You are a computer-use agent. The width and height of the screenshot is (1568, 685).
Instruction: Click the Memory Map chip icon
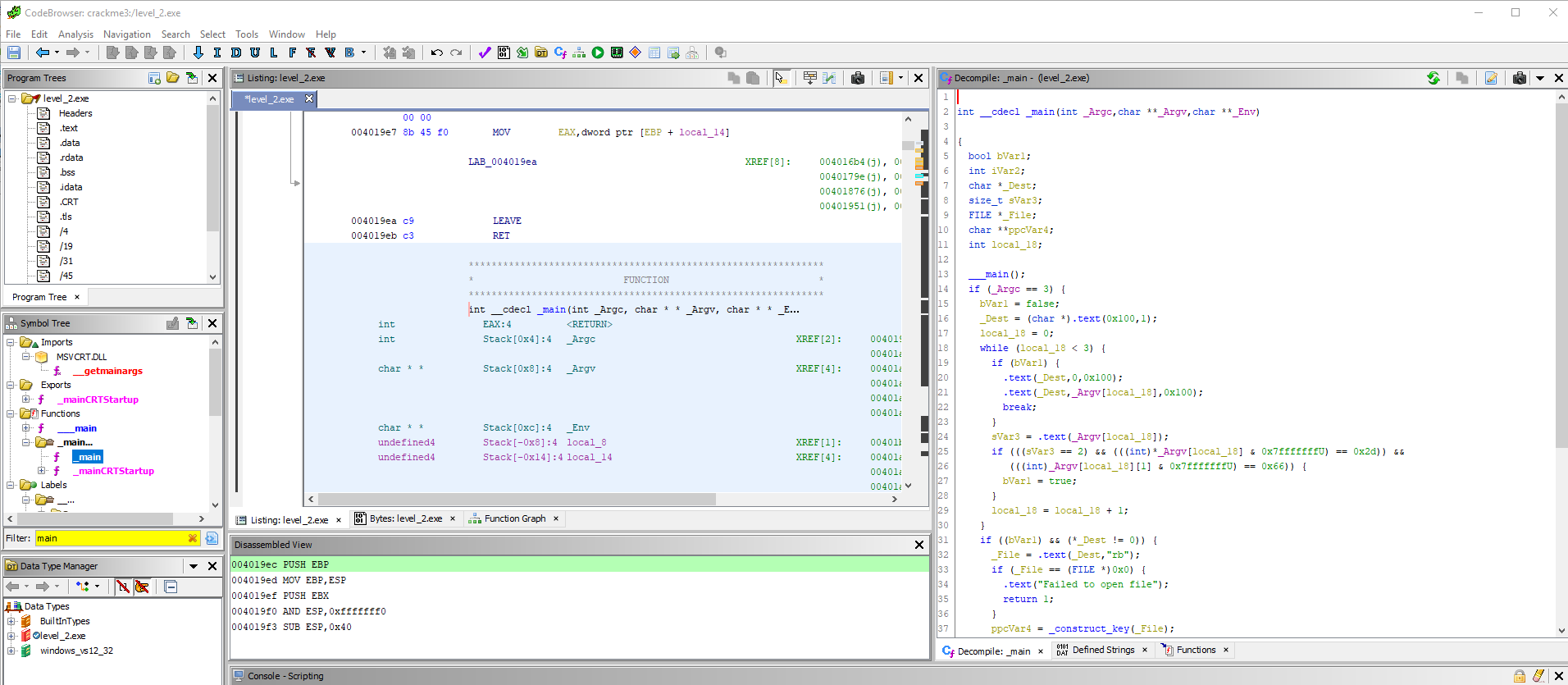coord(617,53)
